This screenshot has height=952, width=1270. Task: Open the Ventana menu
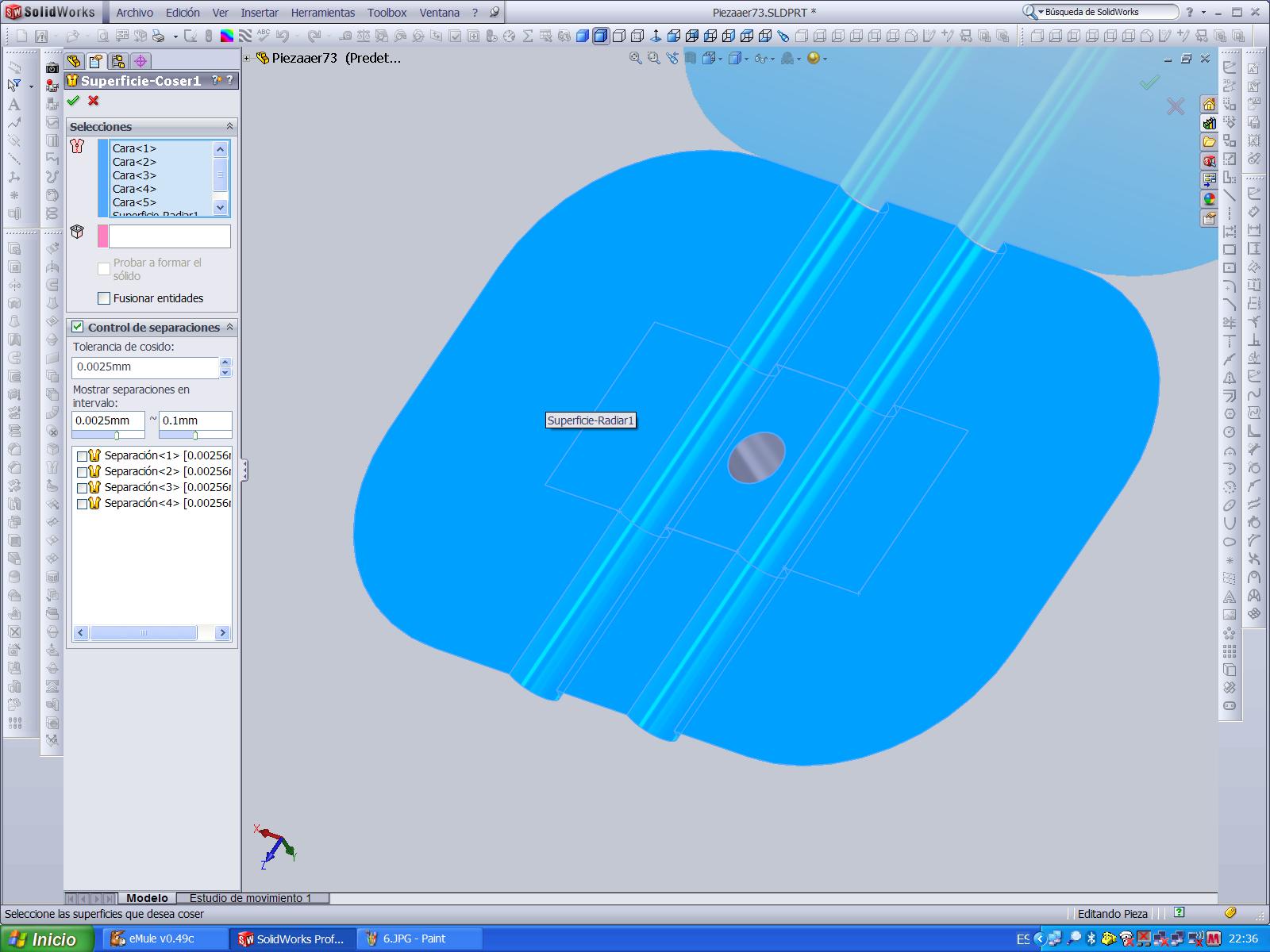pos(439,13)
